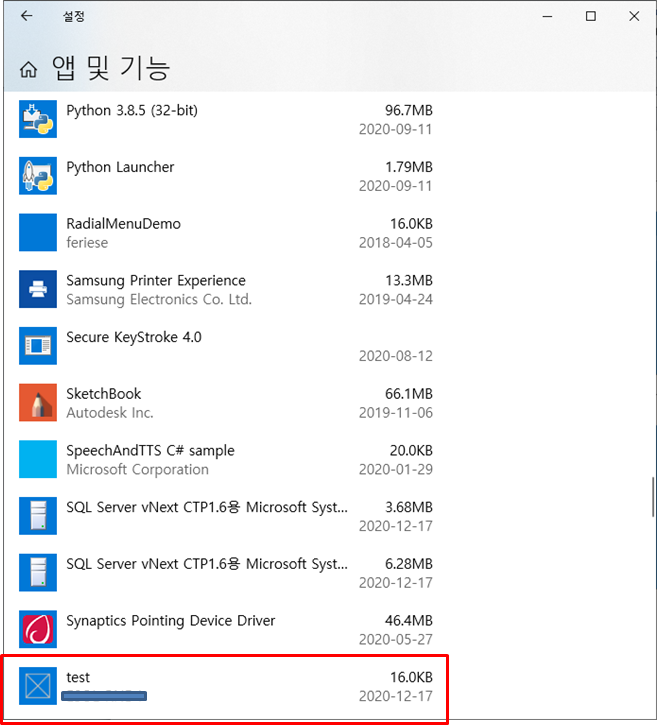Viewport: 657px width, 725px height.
Task: Select the Samsung Printer Experience name
Action: click(156, 281)
